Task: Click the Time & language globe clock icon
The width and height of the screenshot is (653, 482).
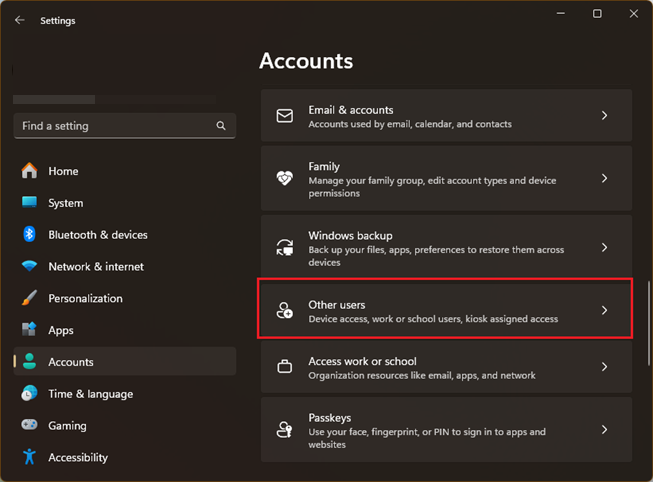Action: (29, 393)
